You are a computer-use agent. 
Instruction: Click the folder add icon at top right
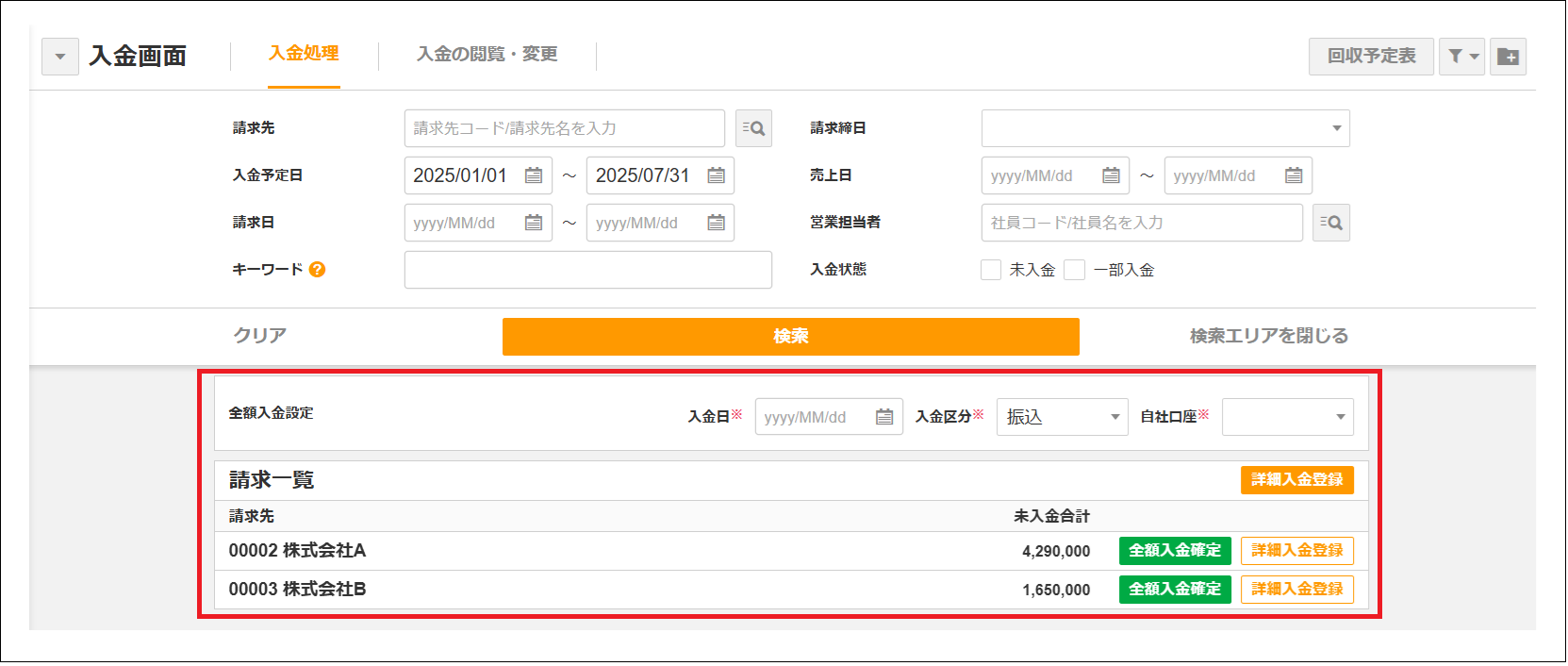point(1508,57)
